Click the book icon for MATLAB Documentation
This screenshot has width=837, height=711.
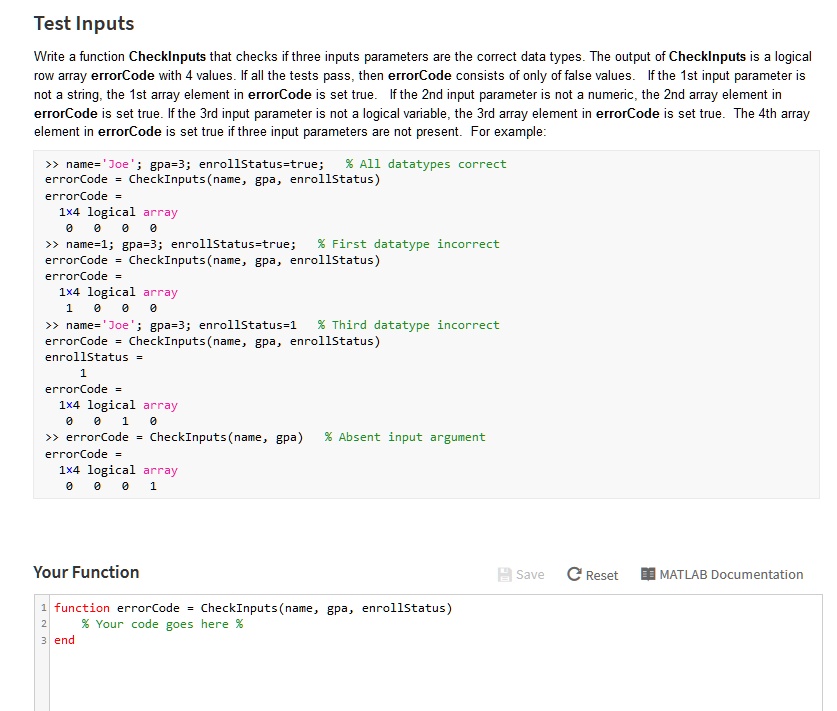tap(648, 574)
